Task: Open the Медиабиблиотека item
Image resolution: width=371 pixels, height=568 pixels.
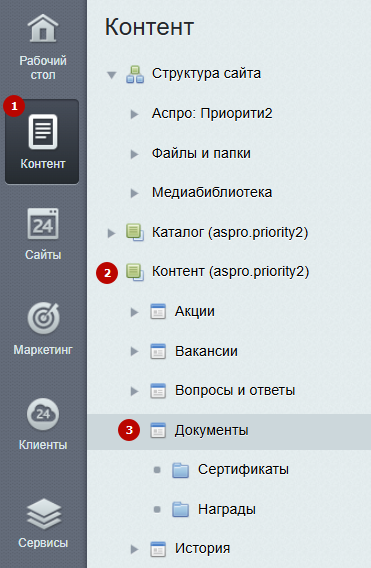Action: point(212,192)
